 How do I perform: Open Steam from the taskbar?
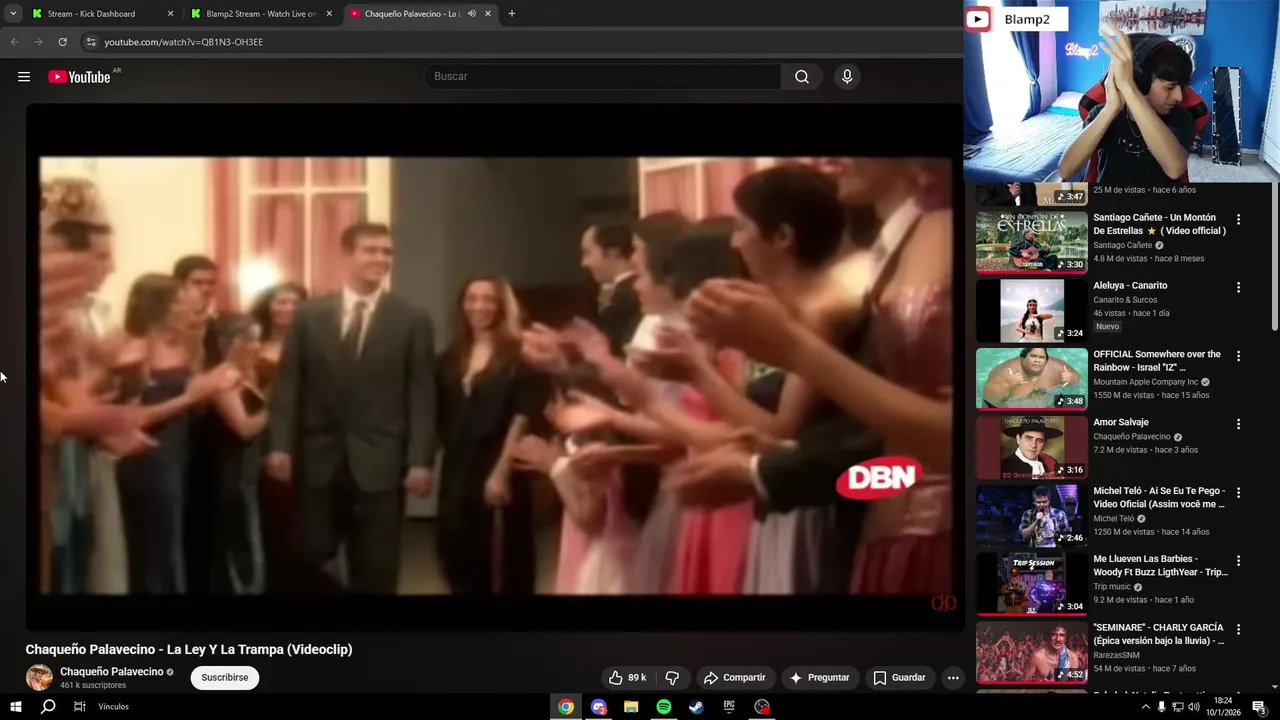point(696,707)
